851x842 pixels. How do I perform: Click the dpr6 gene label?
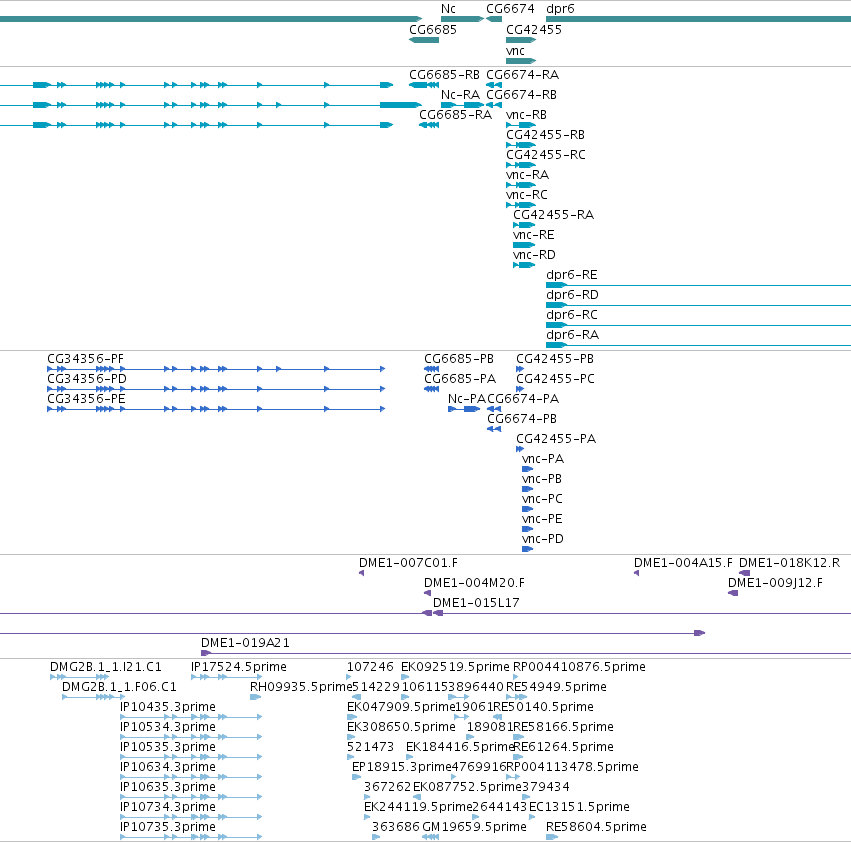coord(560,9)
